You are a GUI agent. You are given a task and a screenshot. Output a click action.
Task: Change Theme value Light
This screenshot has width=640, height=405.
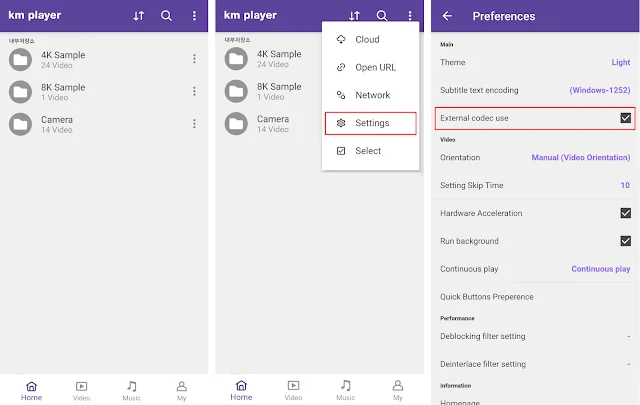click(620, 62)
